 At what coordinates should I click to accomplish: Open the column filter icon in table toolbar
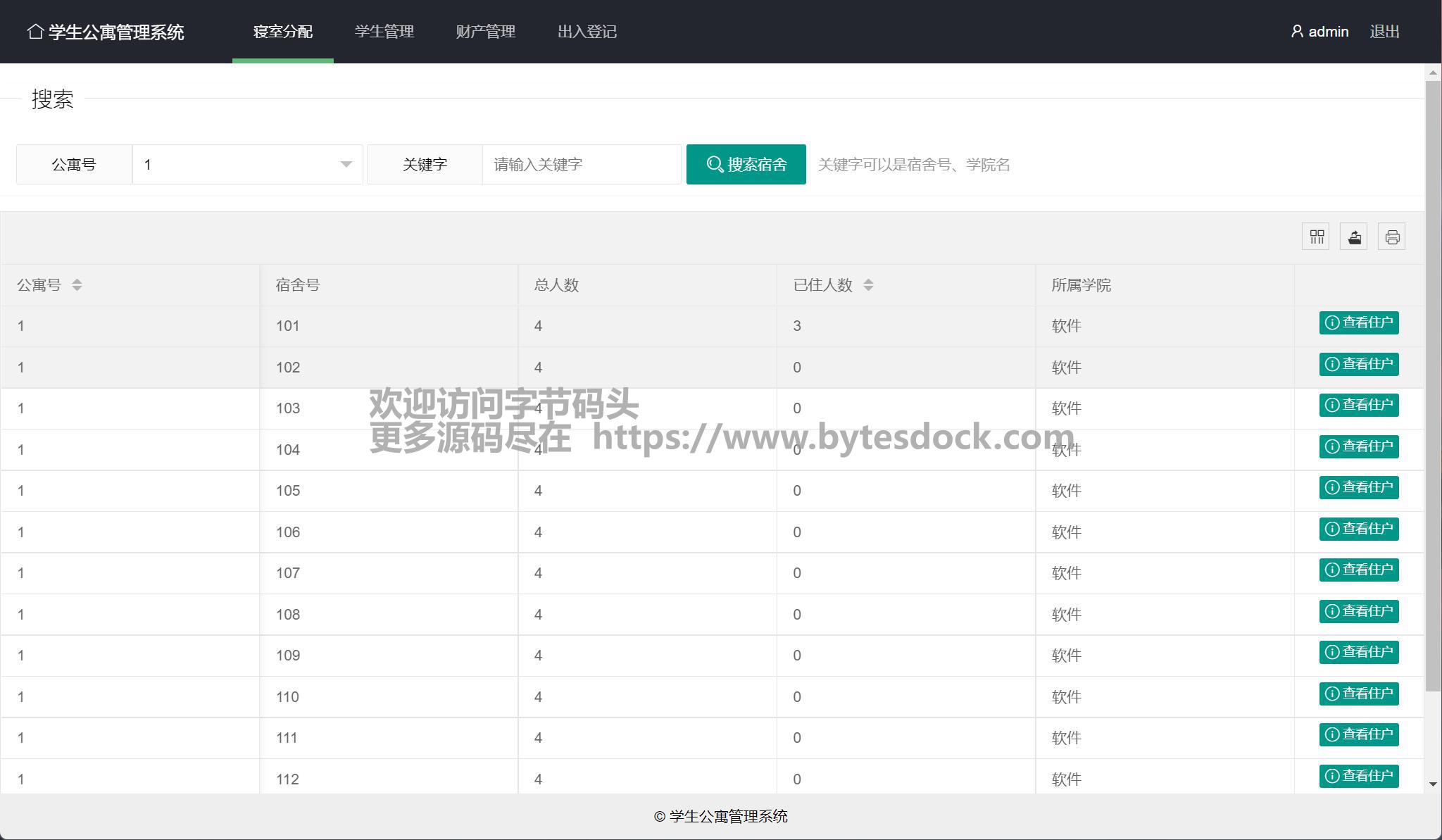tap(1315, 237)
